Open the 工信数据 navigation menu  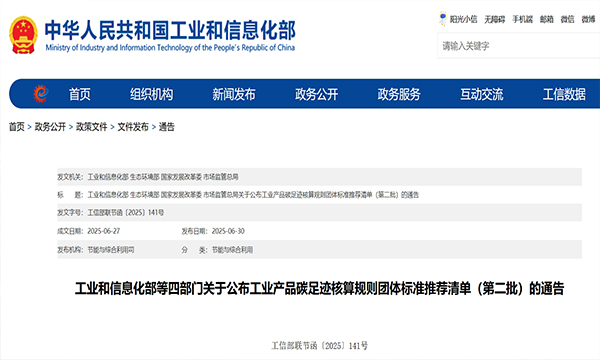click(x=564, y=94)
